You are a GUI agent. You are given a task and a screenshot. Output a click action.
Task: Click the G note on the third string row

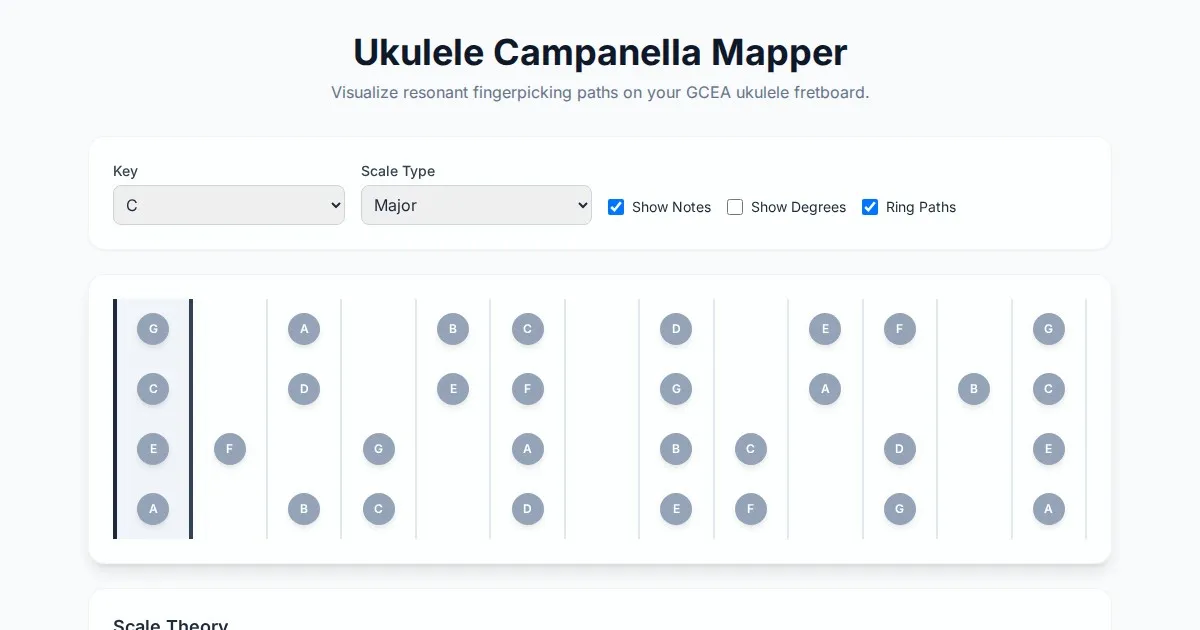379,449
